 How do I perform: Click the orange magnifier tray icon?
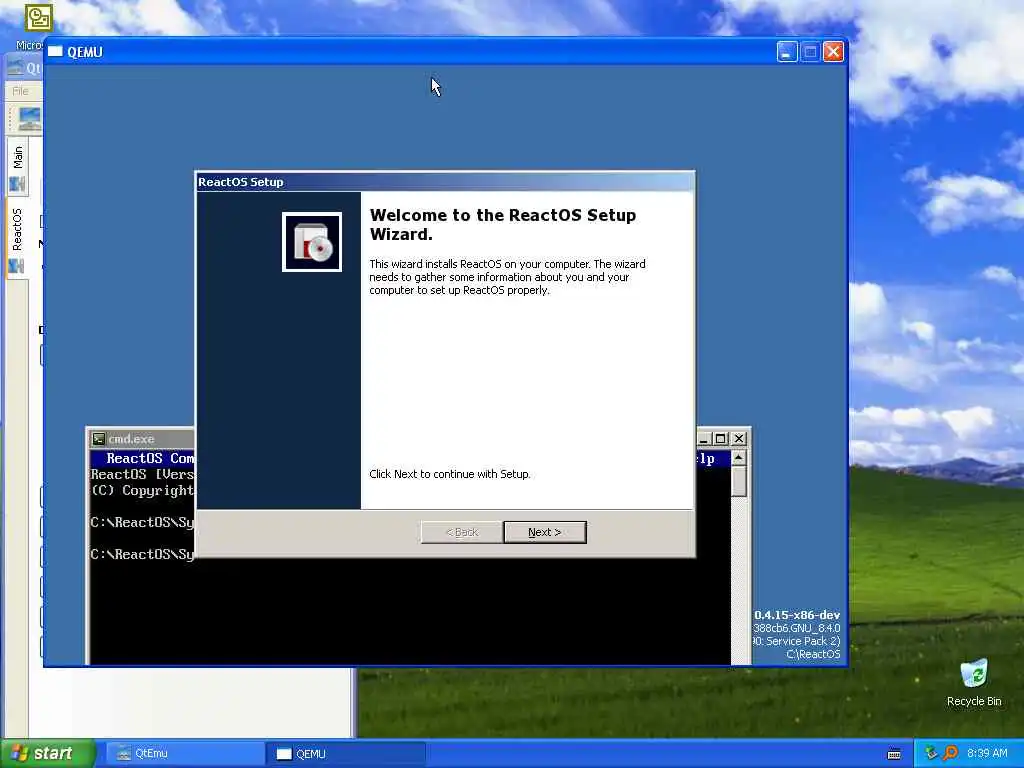(x=950, y=754)
